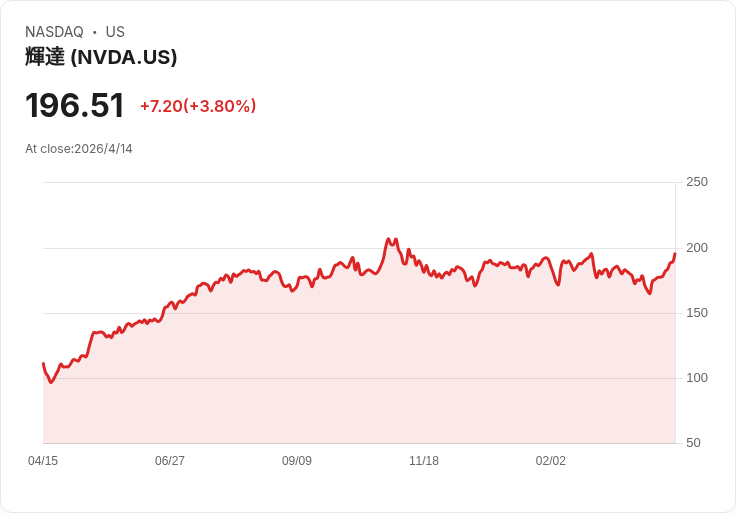Open the 輝達 (NVDA.US) stock title
This screenshot has height=513, width=736.
tap(101, 57)
